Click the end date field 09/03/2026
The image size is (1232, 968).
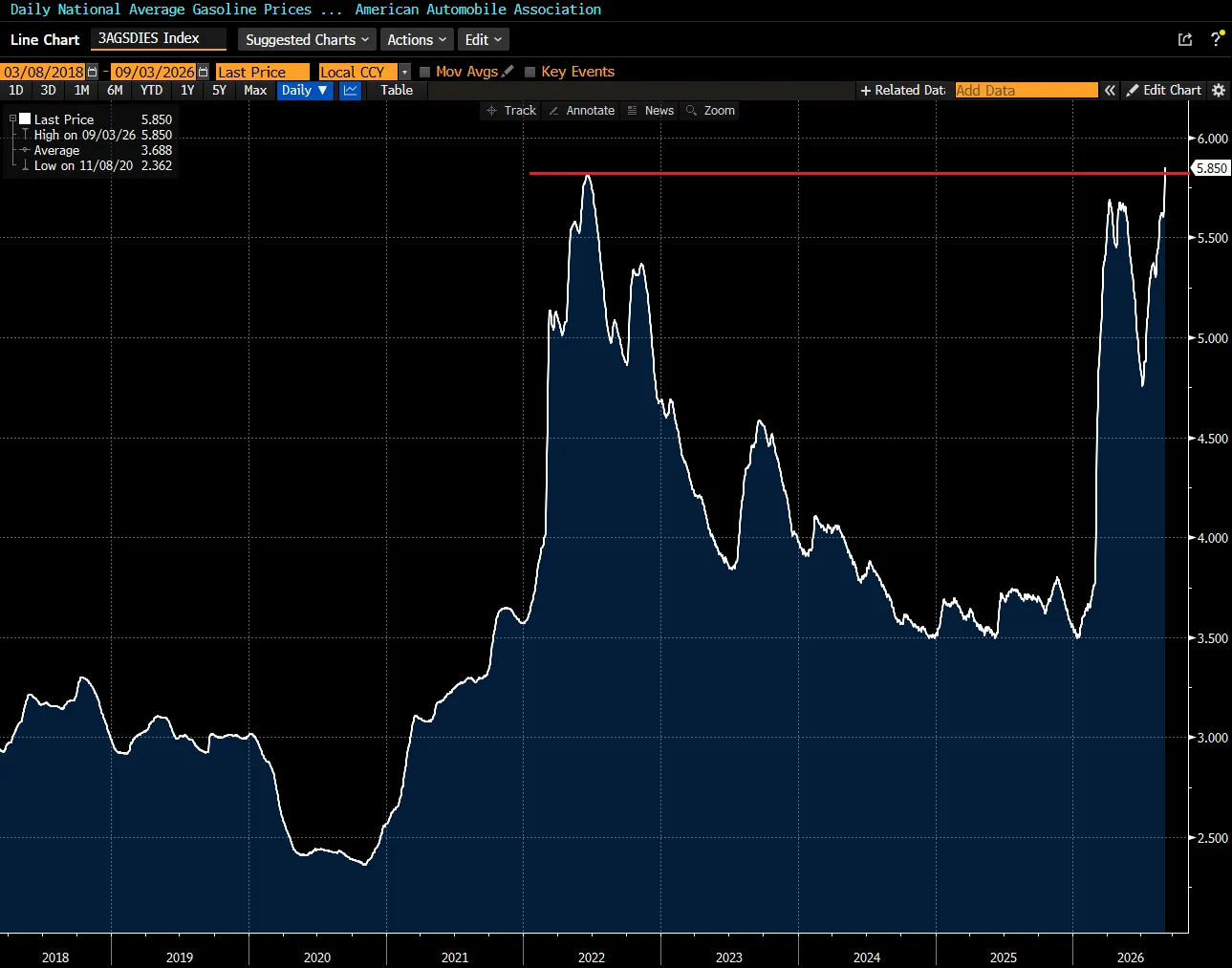[x=155, y=72]
